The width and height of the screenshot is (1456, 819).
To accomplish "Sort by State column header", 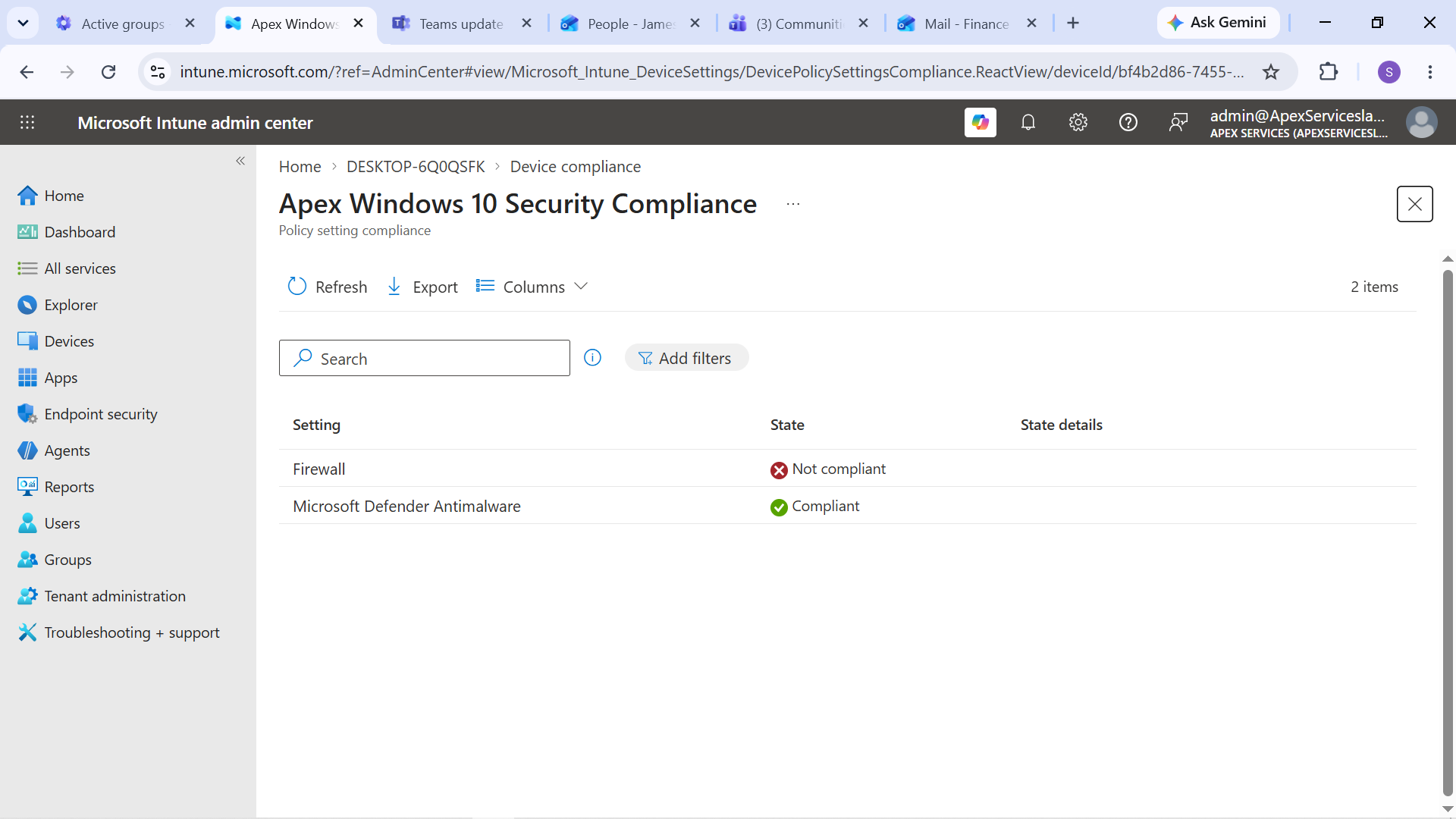I will click(x=787, y=425).
